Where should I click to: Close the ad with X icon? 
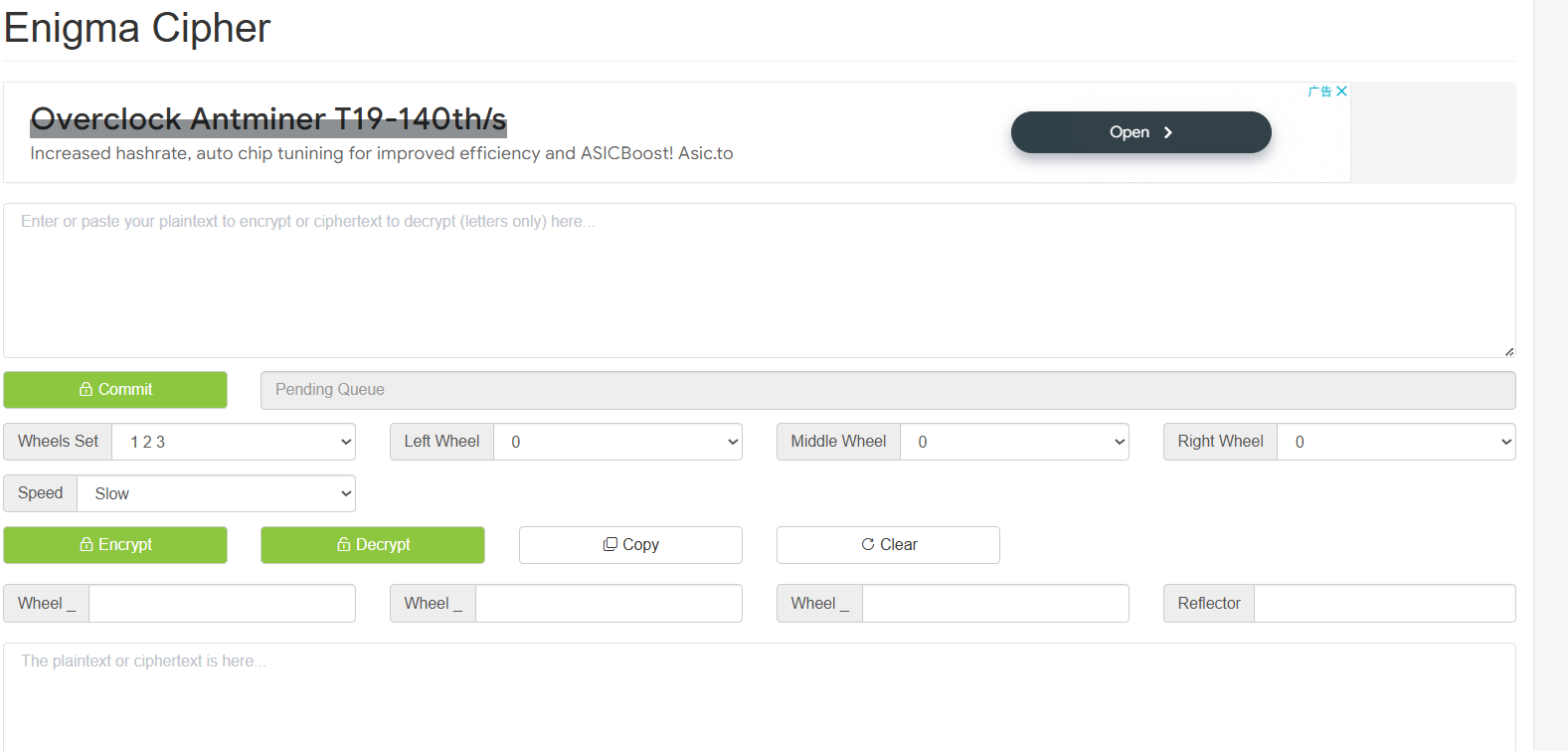click(x=1341, y=92)
